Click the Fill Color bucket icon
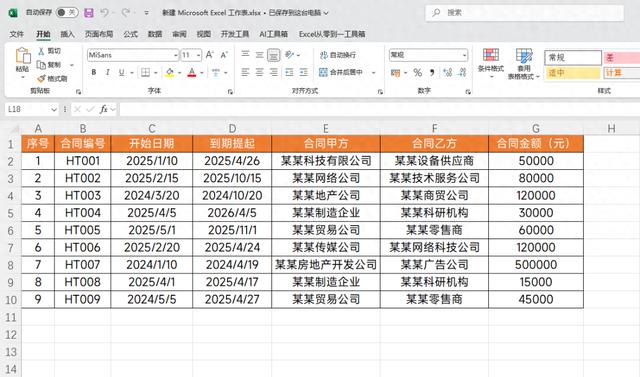 tap(169, 73)
